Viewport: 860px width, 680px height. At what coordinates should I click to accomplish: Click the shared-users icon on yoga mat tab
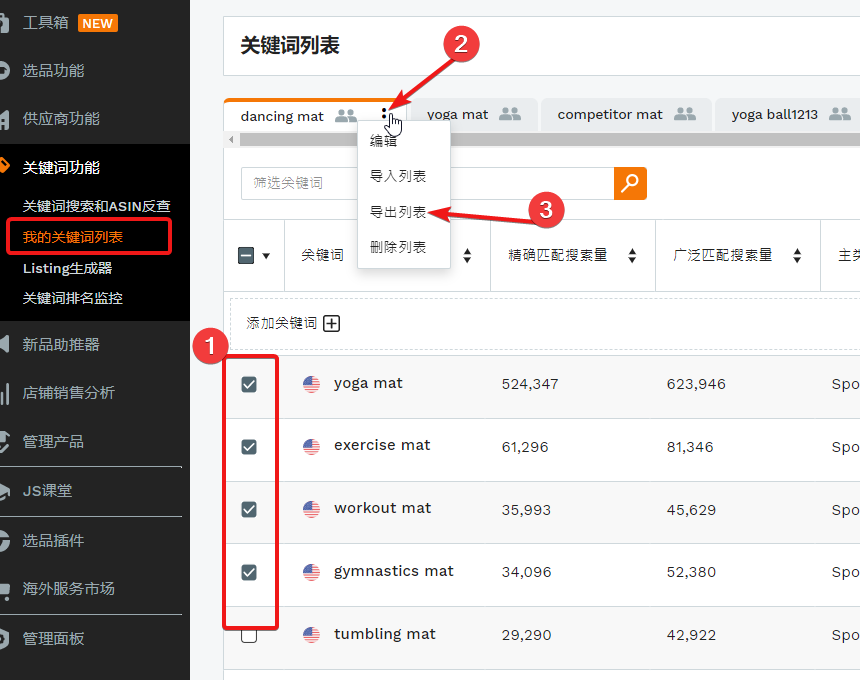(510, 115)
